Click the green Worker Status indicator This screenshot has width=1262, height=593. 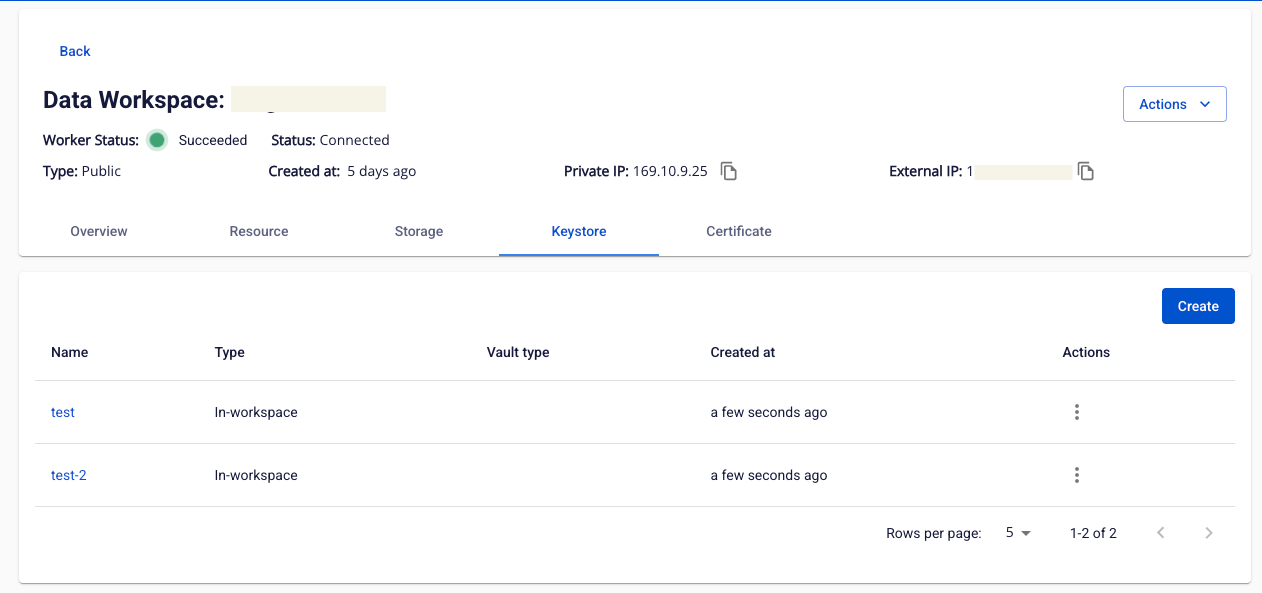point(157,140)
